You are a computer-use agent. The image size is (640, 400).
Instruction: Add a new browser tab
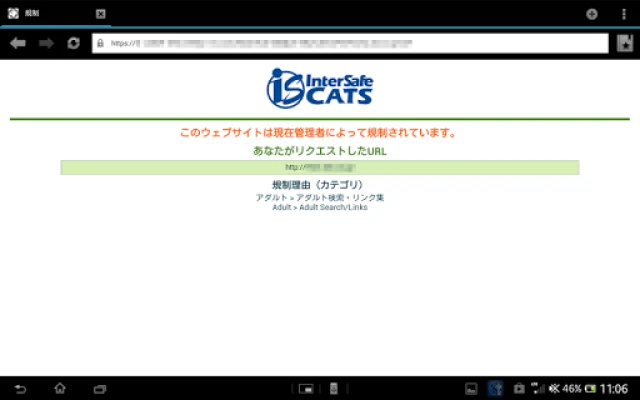pyautogui.click(x=592, y=14)
